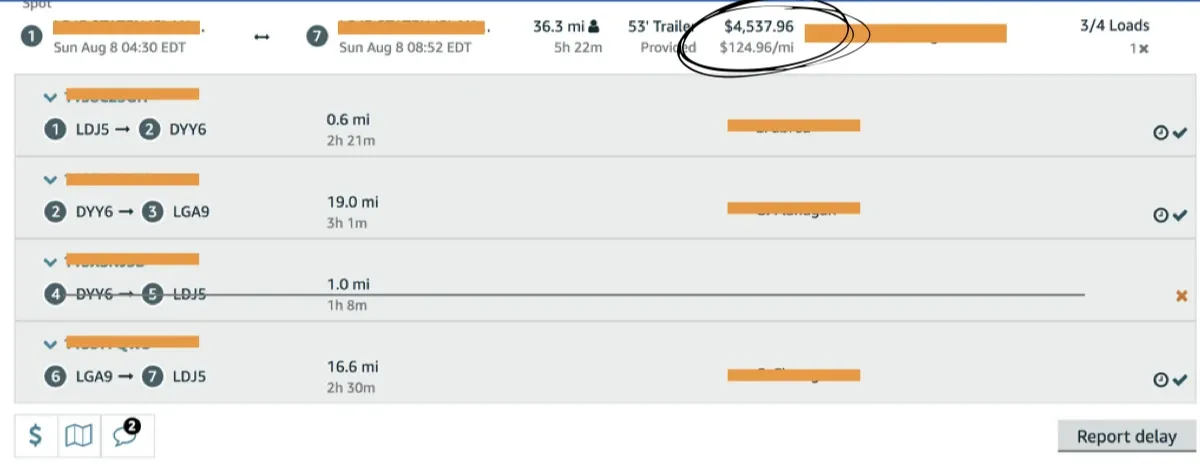Image resolution: width=1200 pixels, height=472 pixels.
Task: Open the route map icon
Action: tap(79, 436)
